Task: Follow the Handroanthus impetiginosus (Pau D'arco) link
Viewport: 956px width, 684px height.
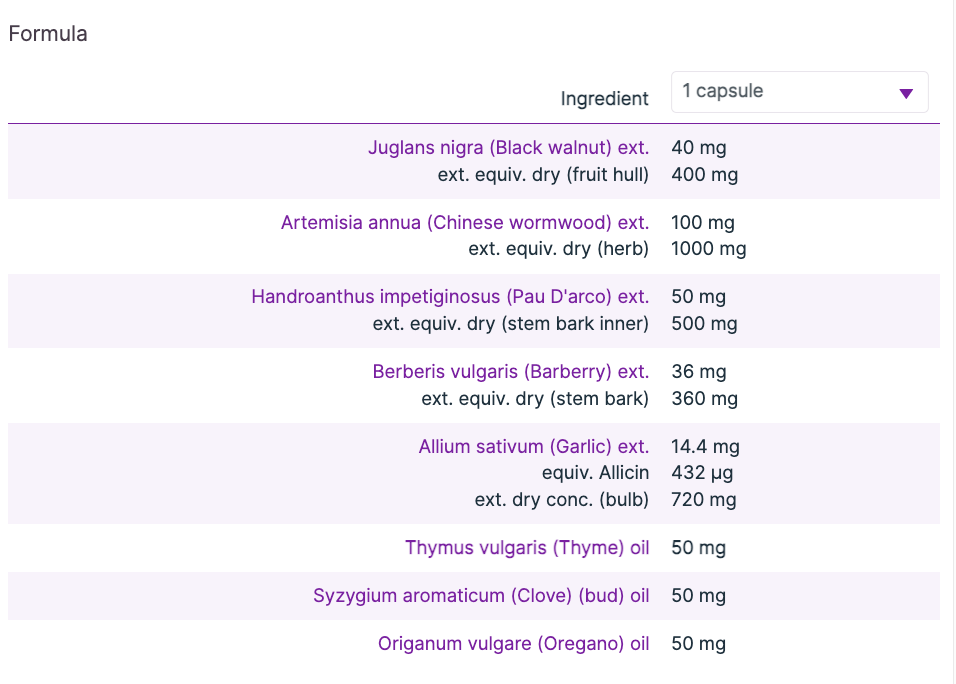Action: (x=450, y=297)
